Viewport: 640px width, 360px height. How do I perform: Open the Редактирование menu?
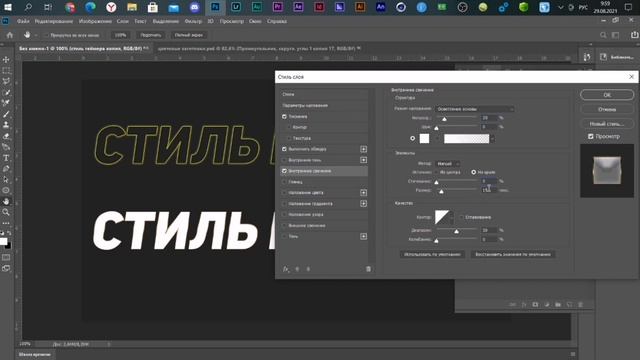click(53, 21)
